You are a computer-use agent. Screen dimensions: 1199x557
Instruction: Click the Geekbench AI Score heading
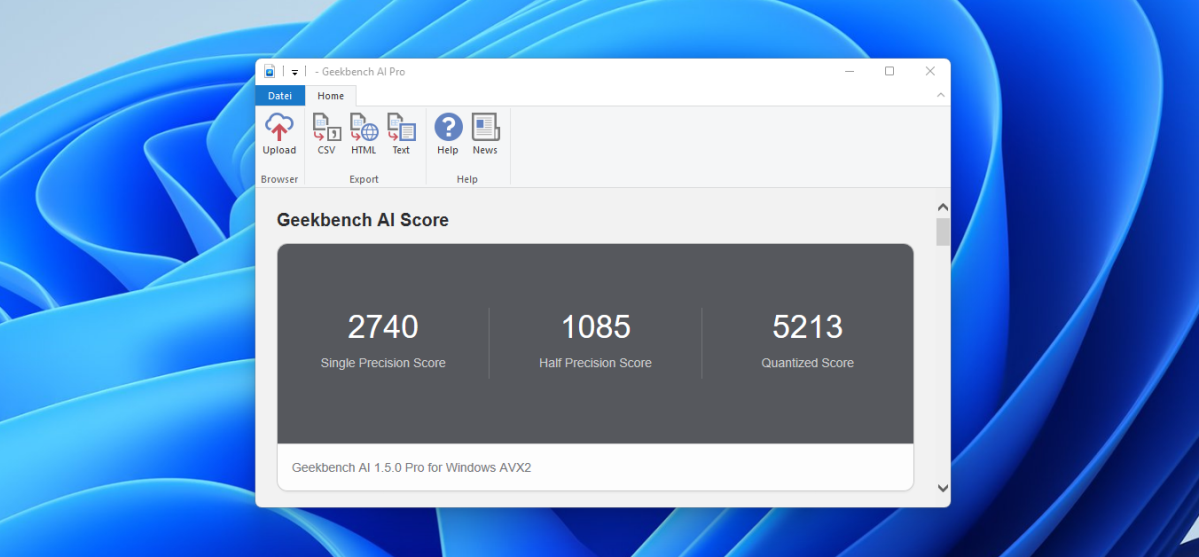click(362, 220)
